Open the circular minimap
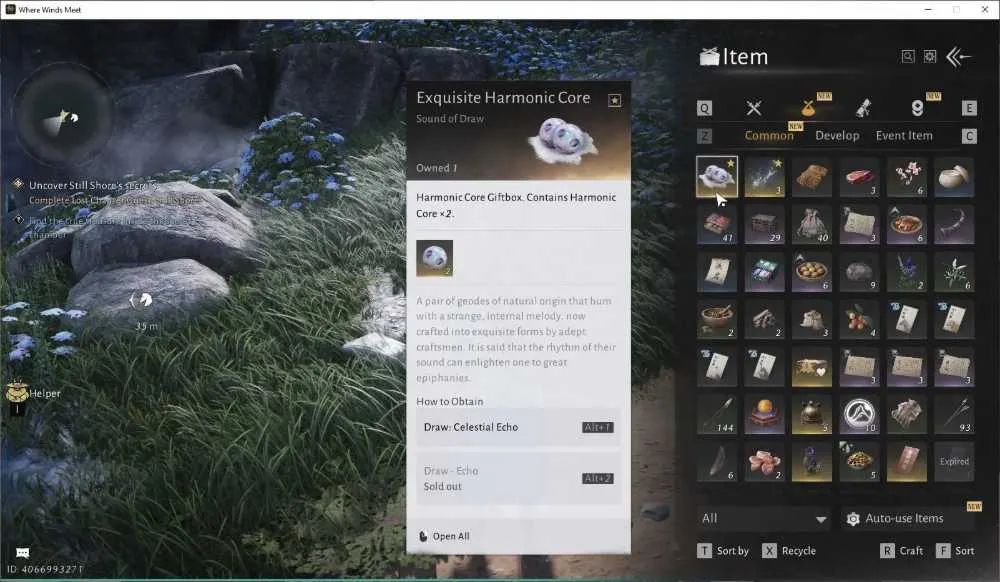This screenshot has height=582, width=1000. coord(62,117)
